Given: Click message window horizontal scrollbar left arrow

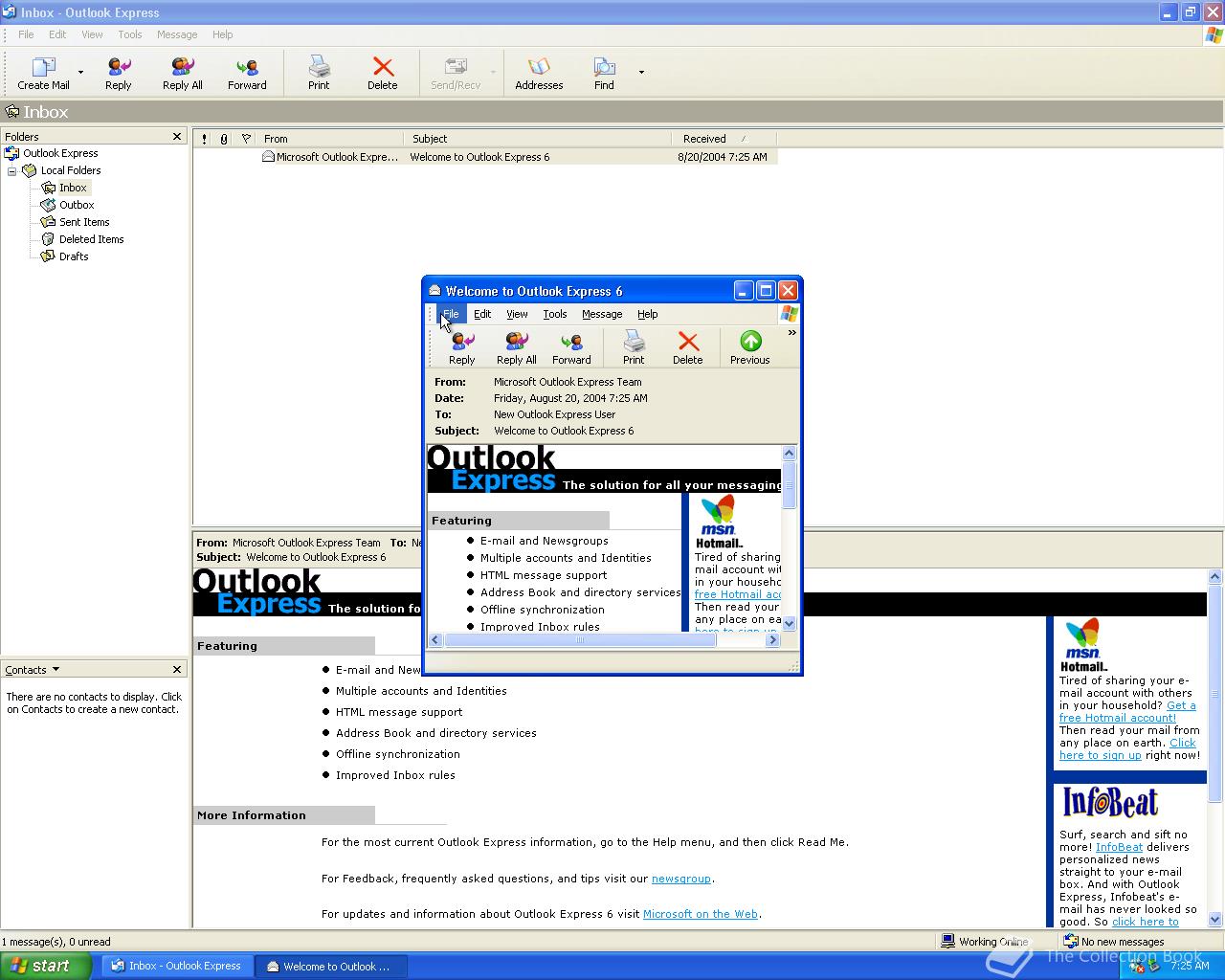Looking at the screenshot, I should [435, 640].
